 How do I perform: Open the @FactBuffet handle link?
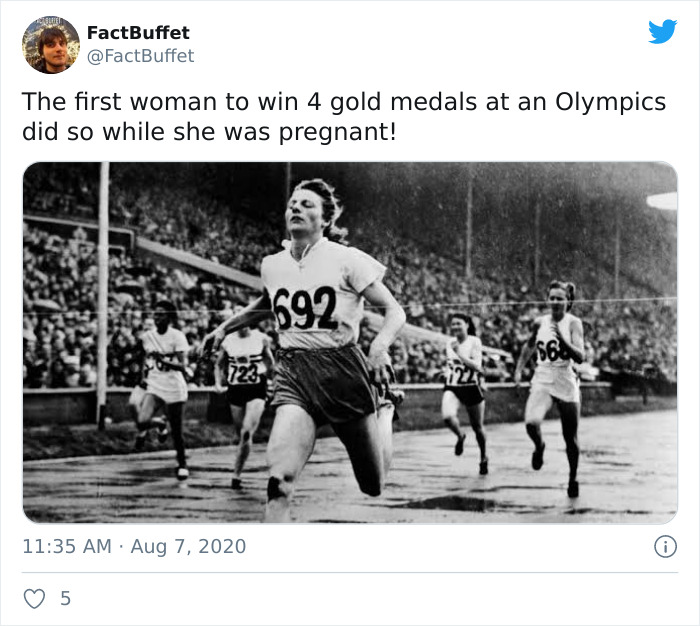click(x=140, y=56)
